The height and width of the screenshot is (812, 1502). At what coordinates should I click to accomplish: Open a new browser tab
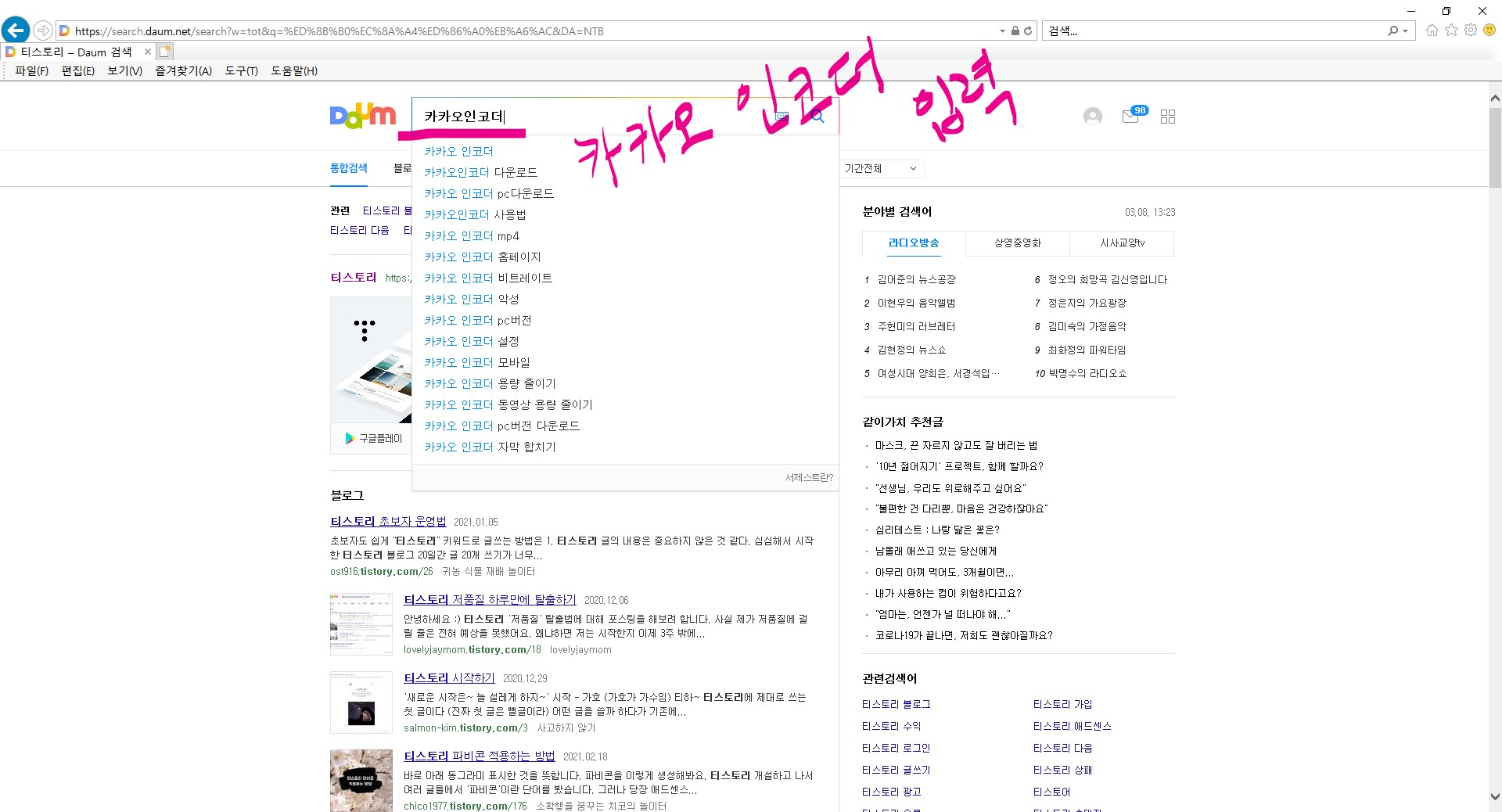[x=164, y=52]
